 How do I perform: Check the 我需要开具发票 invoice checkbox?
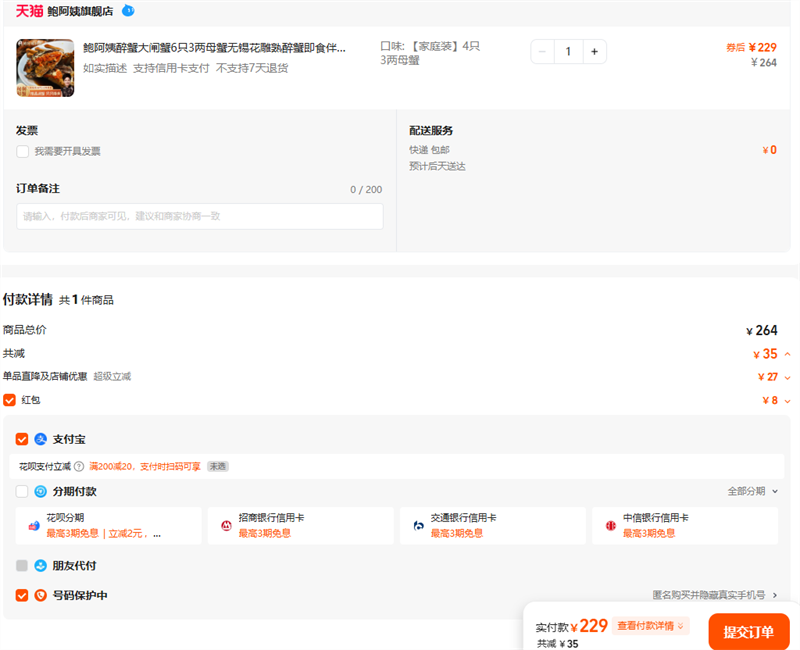pyautogui.click(x=22, y=151)
